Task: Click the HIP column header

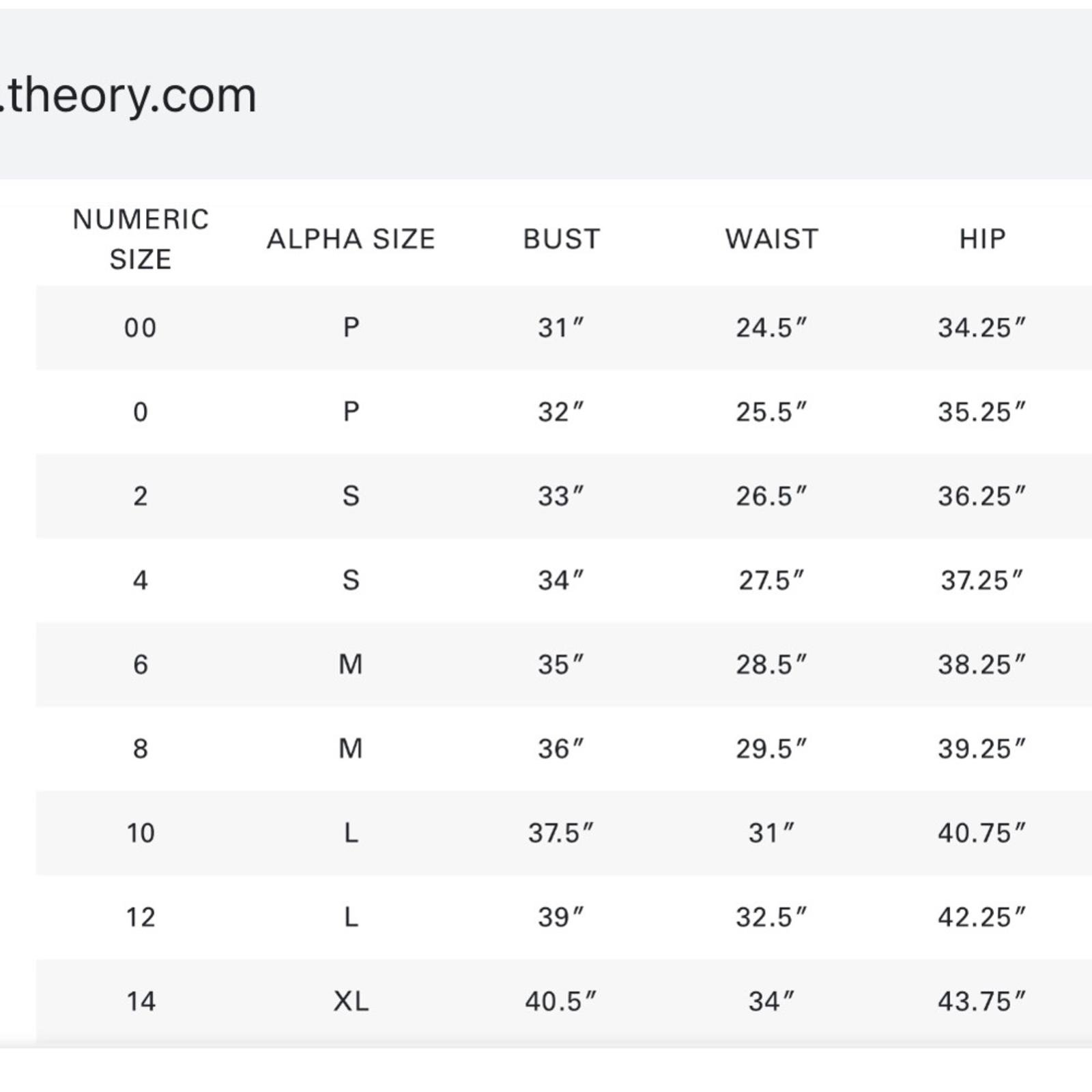Action: coord(982,239)
